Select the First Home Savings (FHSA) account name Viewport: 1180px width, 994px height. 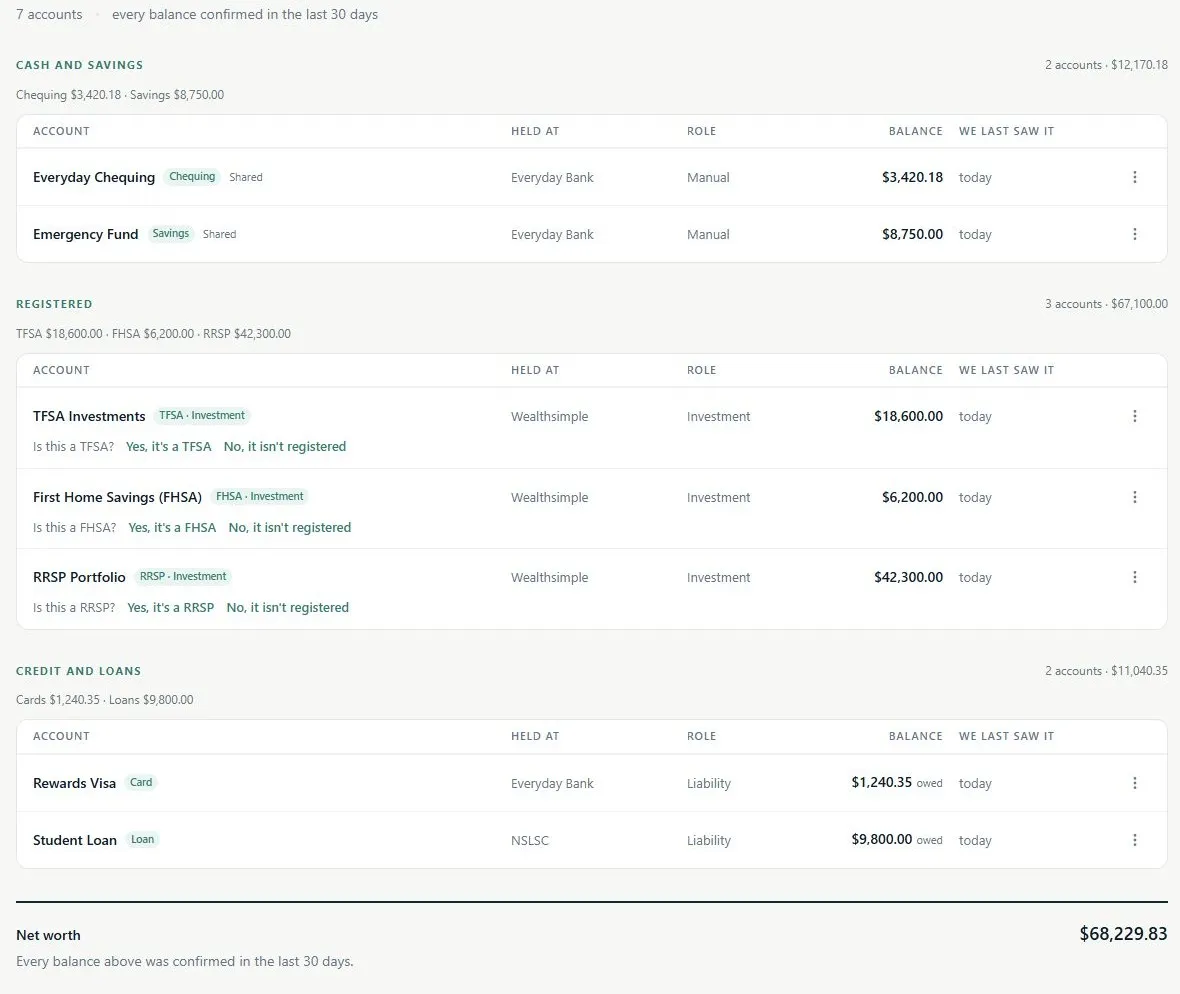pos(117,497)
